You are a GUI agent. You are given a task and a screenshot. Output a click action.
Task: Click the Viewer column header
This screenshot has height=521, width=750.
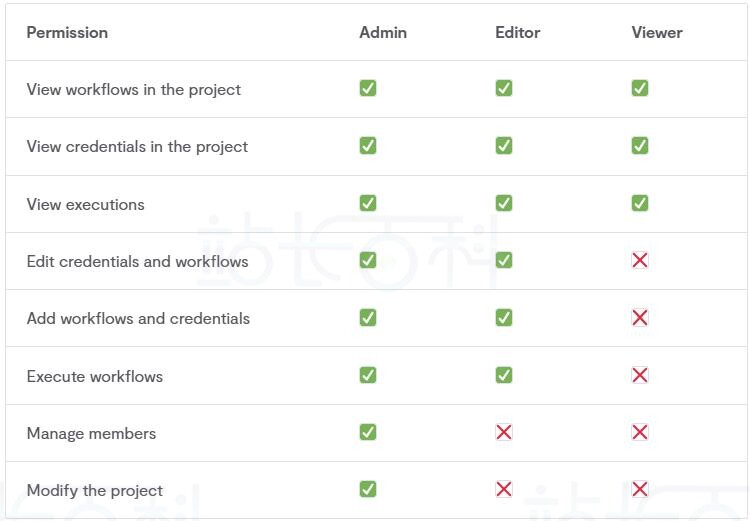coord(657,32)
